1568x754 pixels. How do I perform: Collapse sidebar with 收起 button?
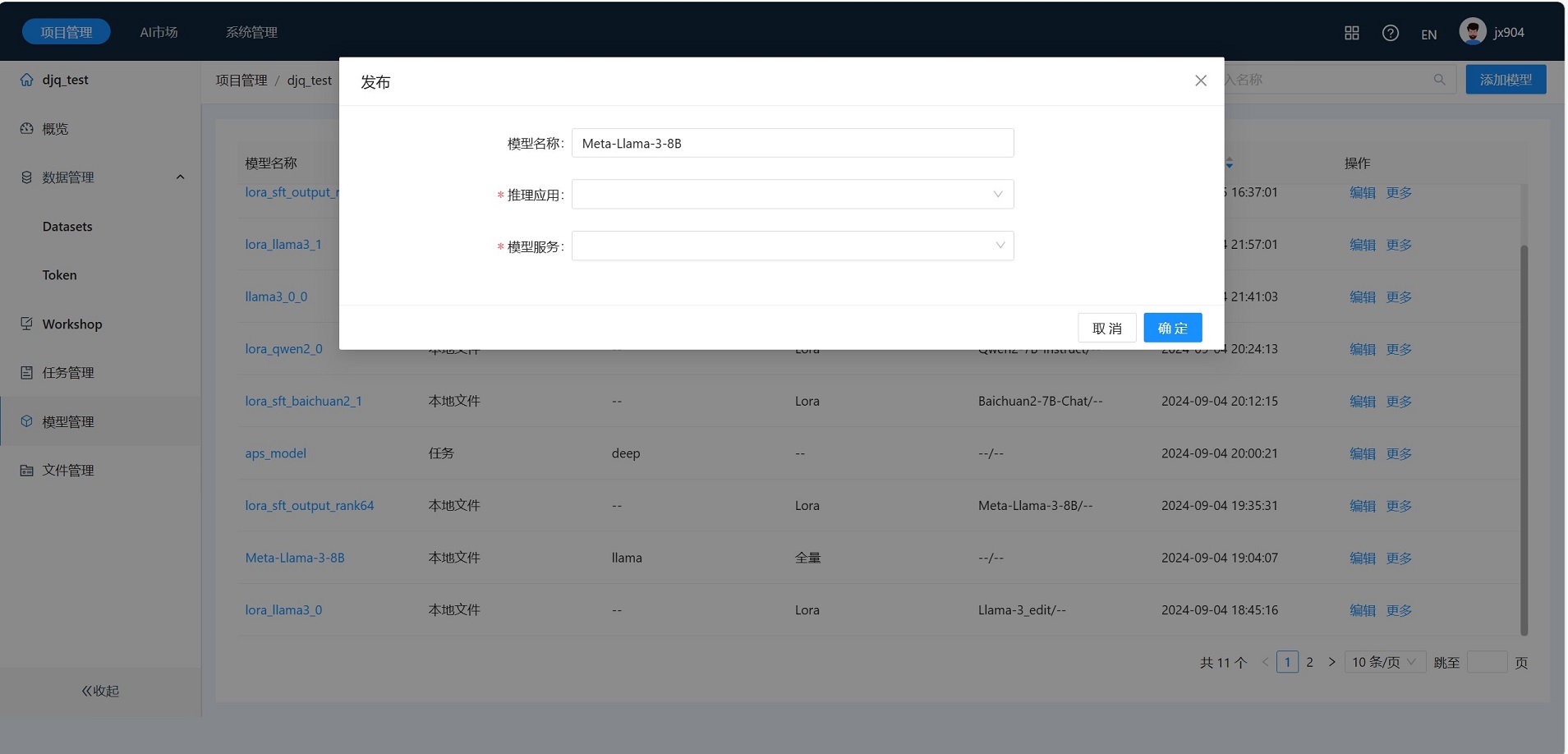point(100,691)
